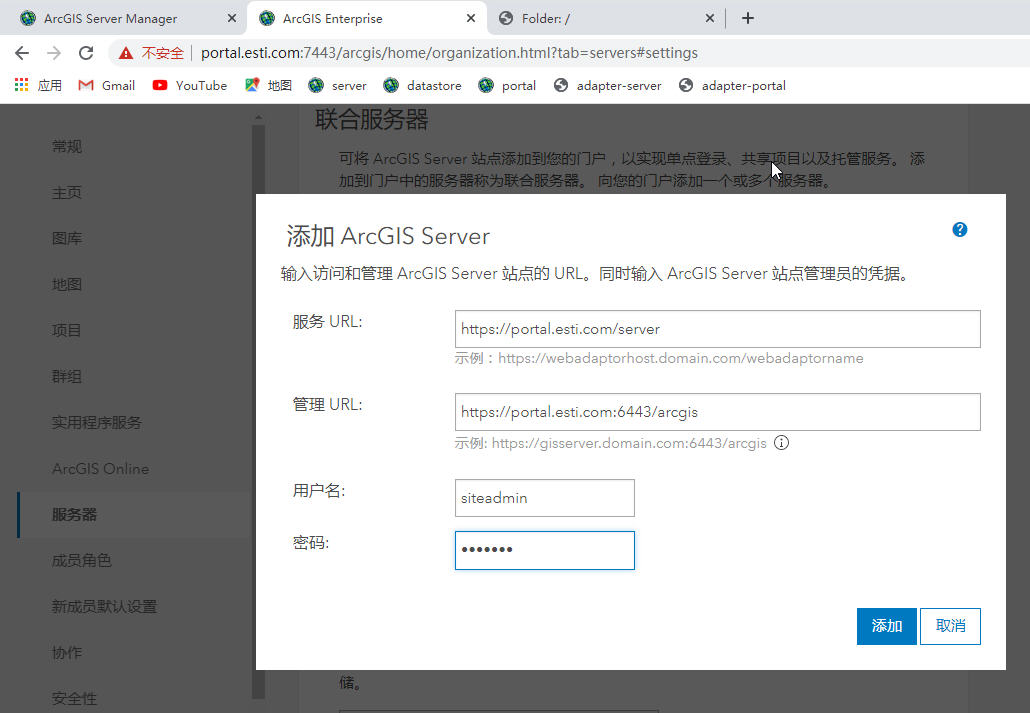1030x713 pixels.
Task: Open the adapter-portal bookmark
Action: coord(732,85)
